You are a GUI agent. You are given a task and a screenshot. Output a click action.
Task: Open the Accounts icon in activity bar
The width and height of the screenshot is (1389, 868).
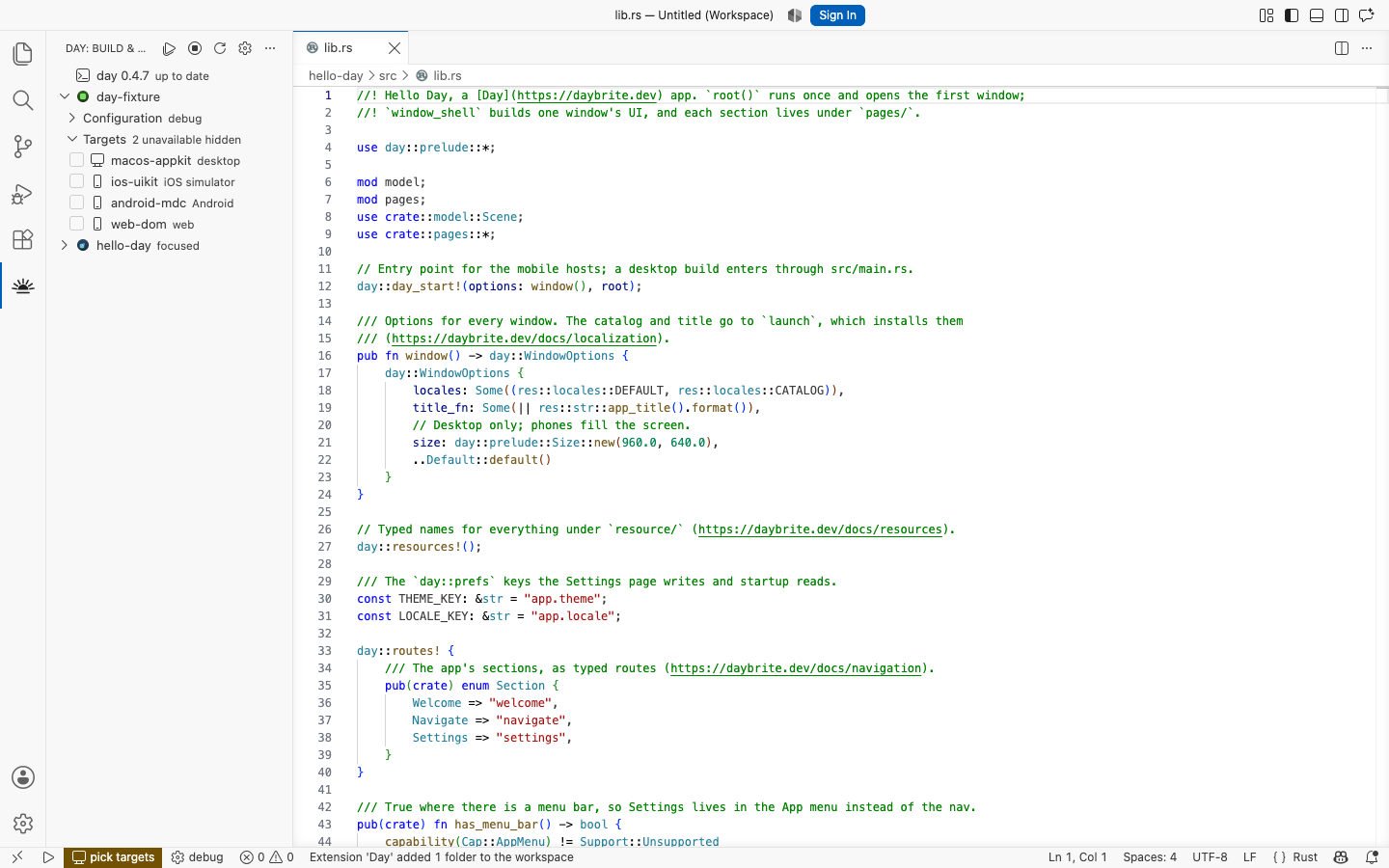(23, 777)
